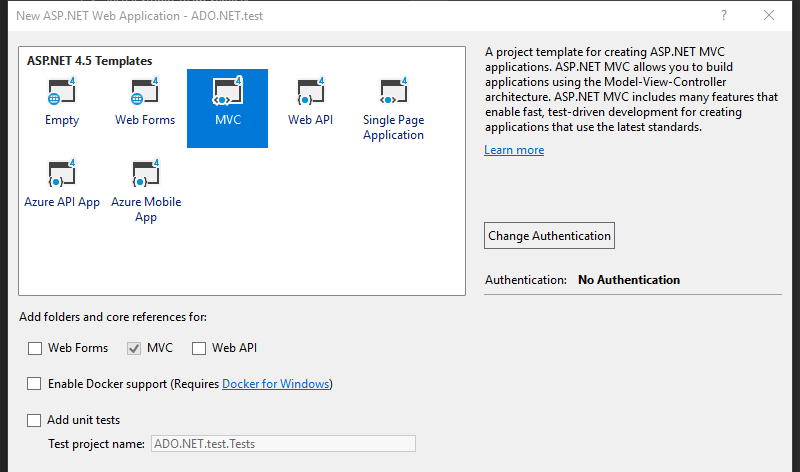The image size is (800, 472).
Task: Select the Azure Mobile App template
Action: coord(146,191)
